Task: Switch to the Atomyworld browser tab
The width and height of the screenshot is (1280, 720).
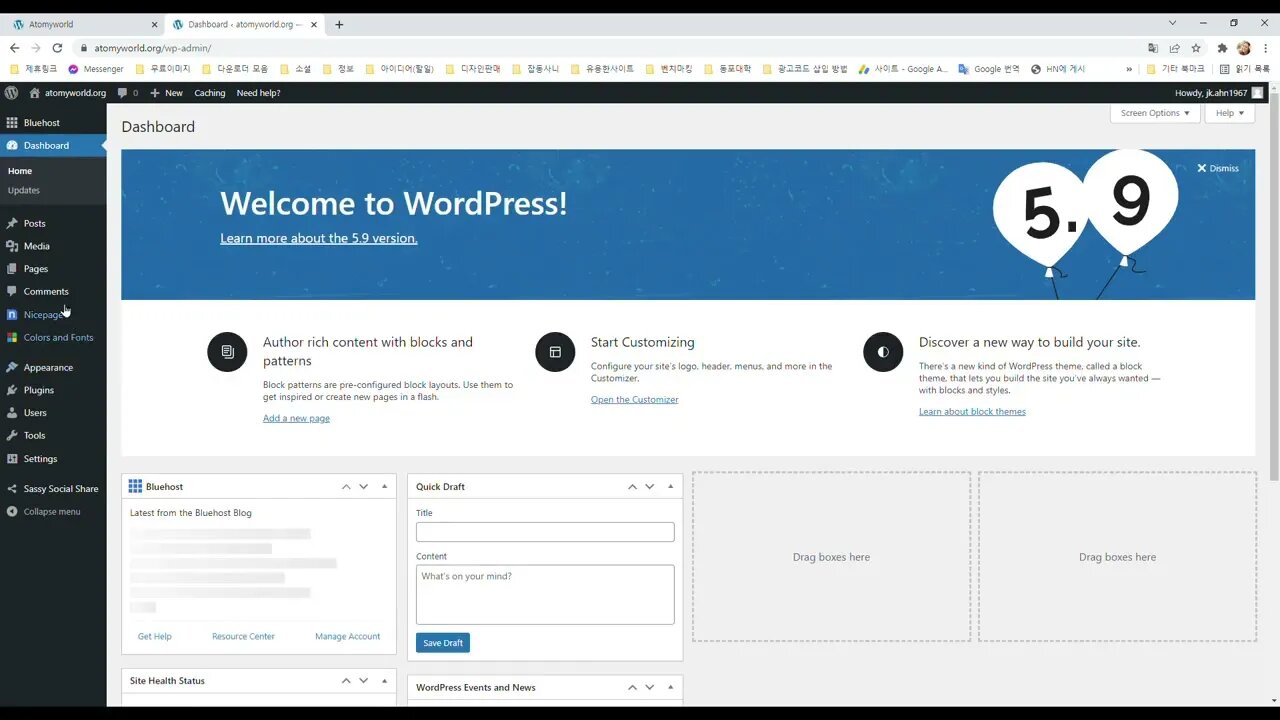Action: point(83,24)
